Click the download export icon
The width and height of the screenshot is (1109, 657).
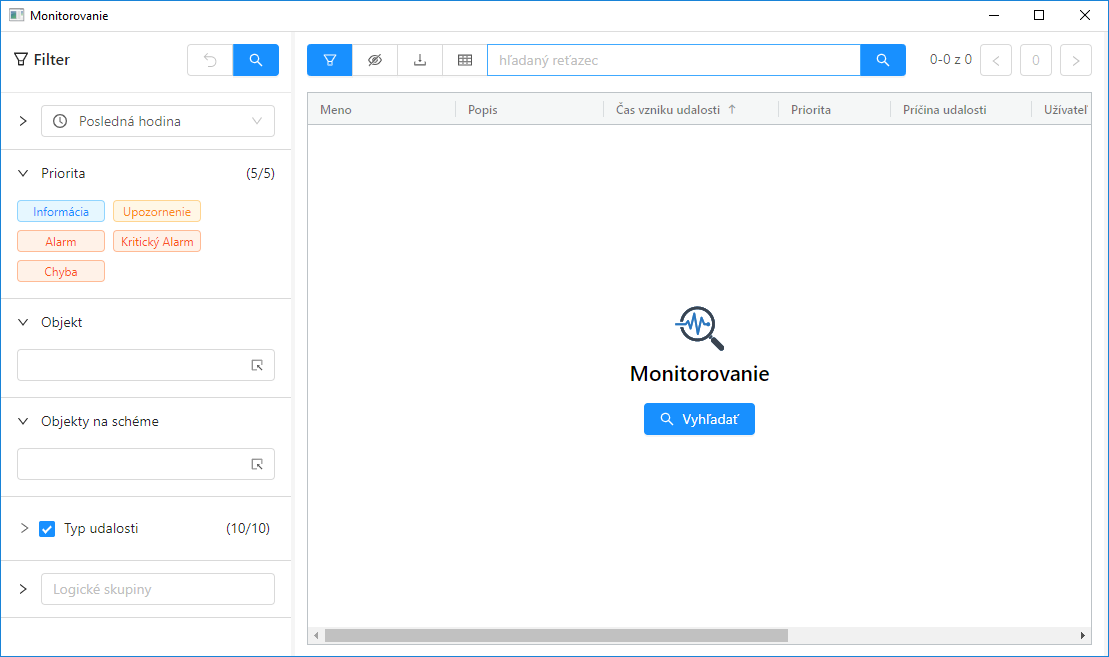click(420, 60)
